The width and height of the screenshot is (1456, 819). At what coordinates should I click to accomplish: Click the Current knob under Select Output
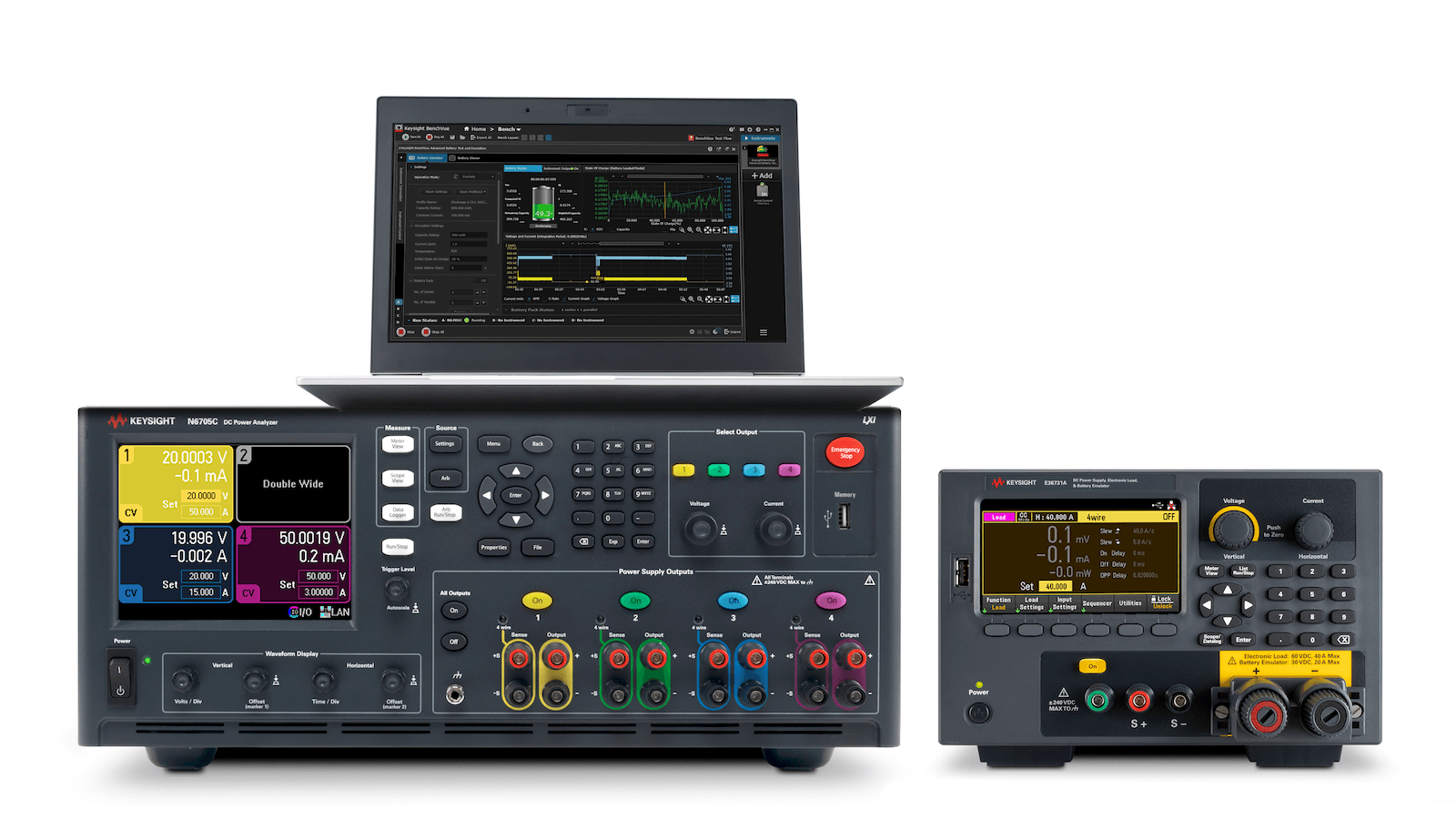point(774,528)
